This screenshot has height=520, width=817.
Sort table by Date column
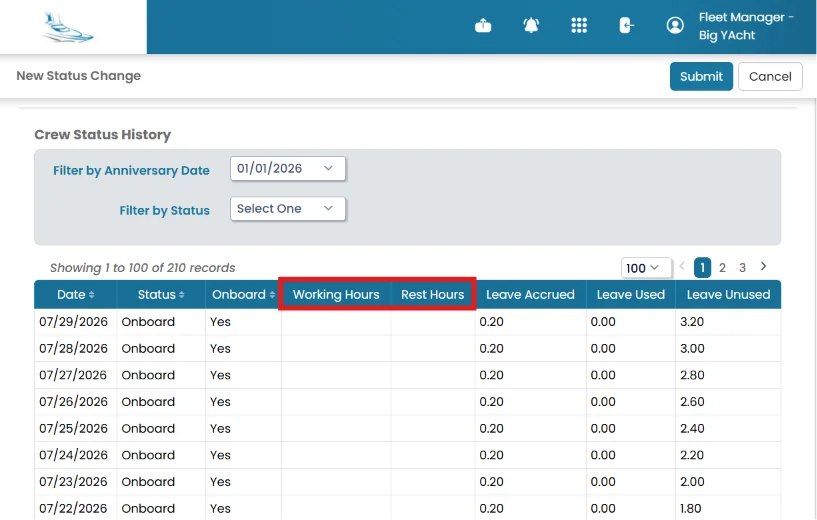(76, 294)
